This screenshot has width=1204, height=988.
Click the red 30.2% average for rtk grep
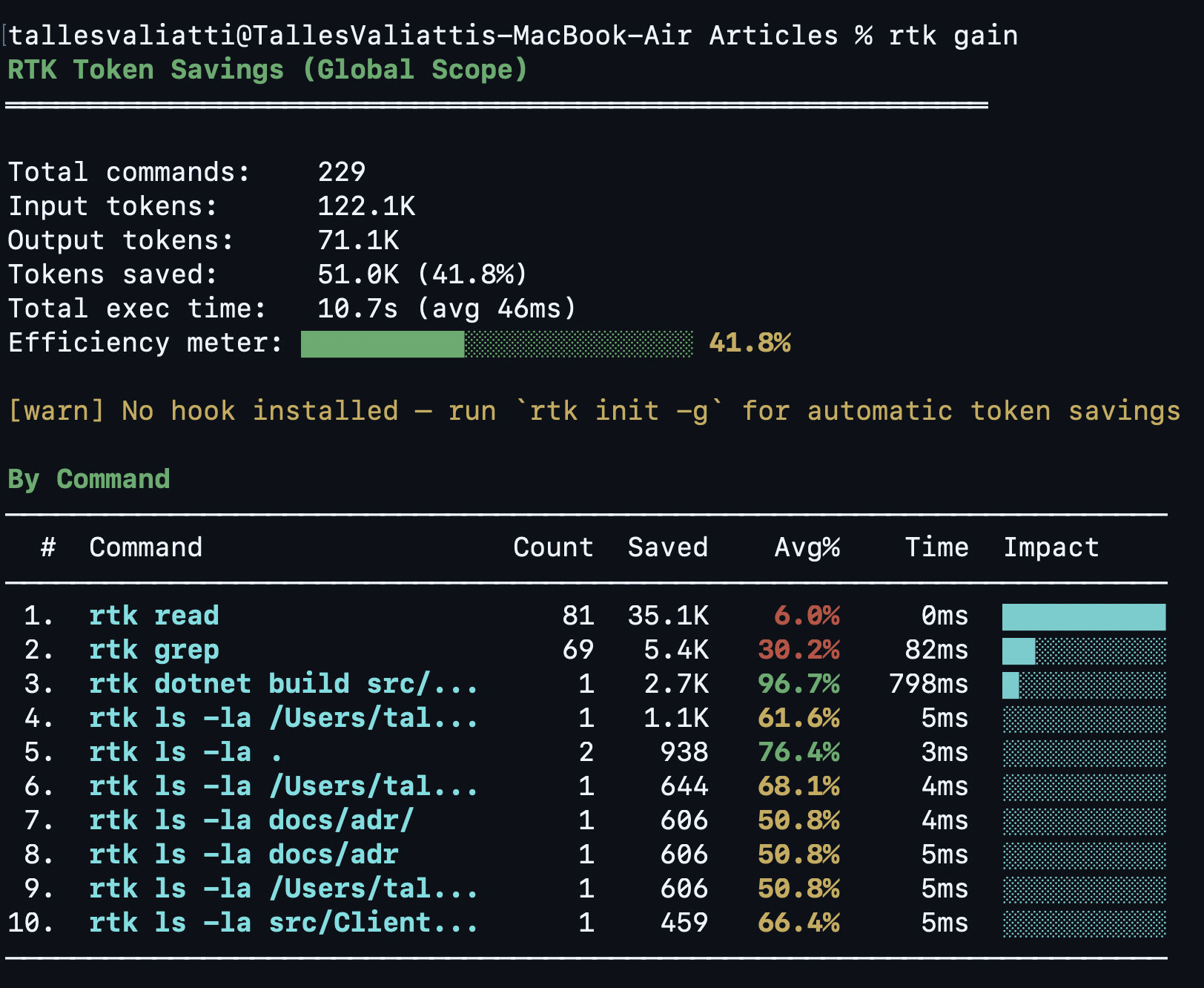coord(799,650)
